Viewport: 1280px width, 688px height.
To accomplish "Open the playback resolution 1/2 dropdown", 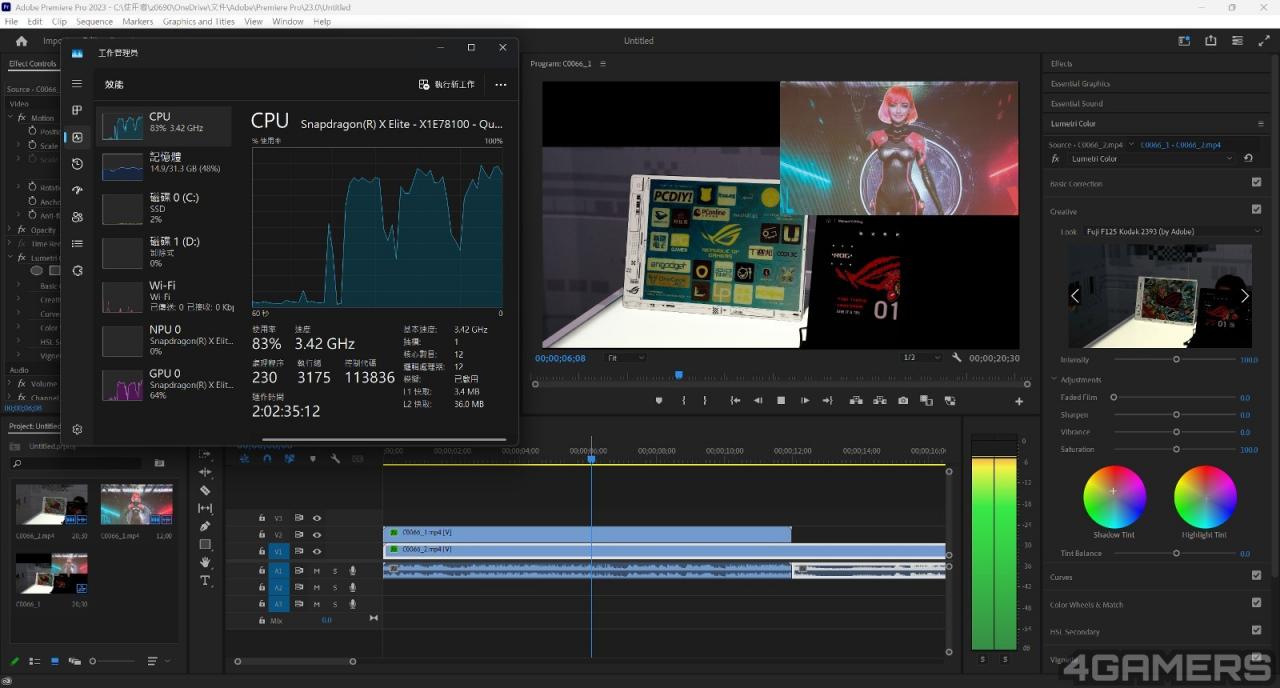I will point(922,358).
